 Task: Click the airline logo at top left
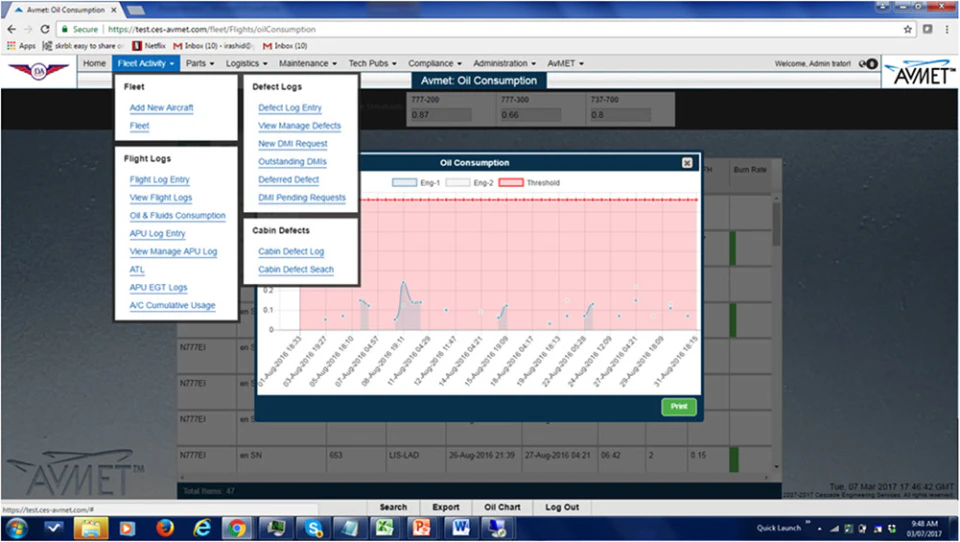point(39,70)
